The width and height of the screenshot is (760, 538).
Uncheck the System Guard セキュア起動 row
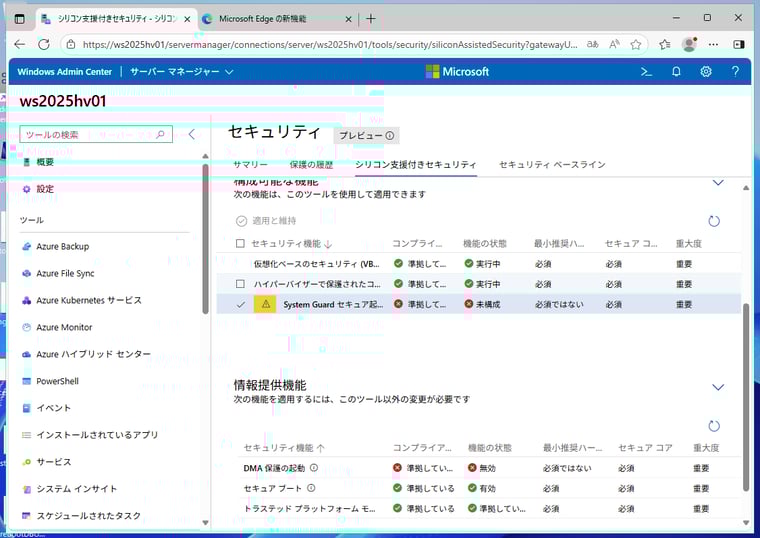[240, 304]
